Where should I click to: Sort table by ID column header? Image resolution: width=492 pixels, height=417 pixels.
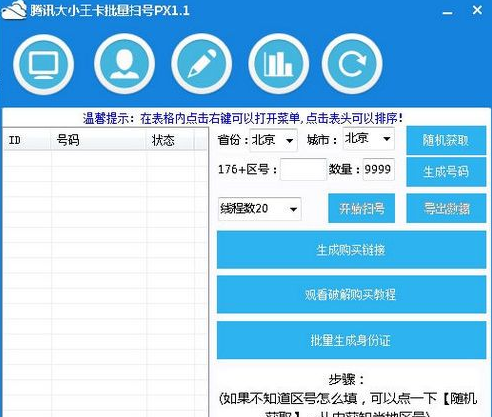pos(27,140)
